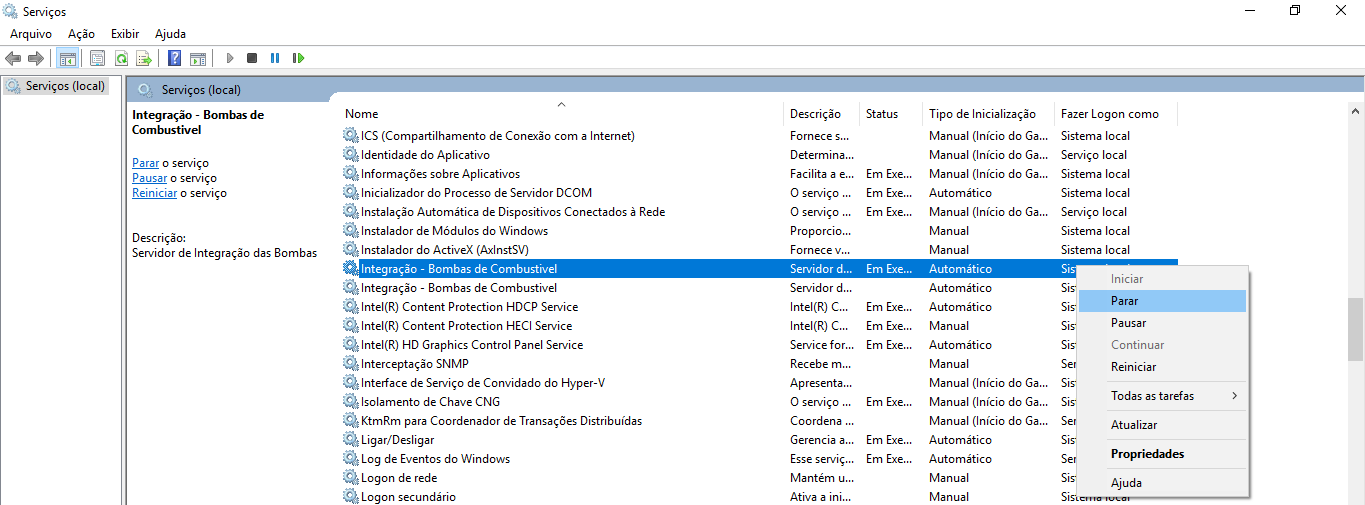Click gear icon beside Log de Eventos do Windows

coord(350,458)
